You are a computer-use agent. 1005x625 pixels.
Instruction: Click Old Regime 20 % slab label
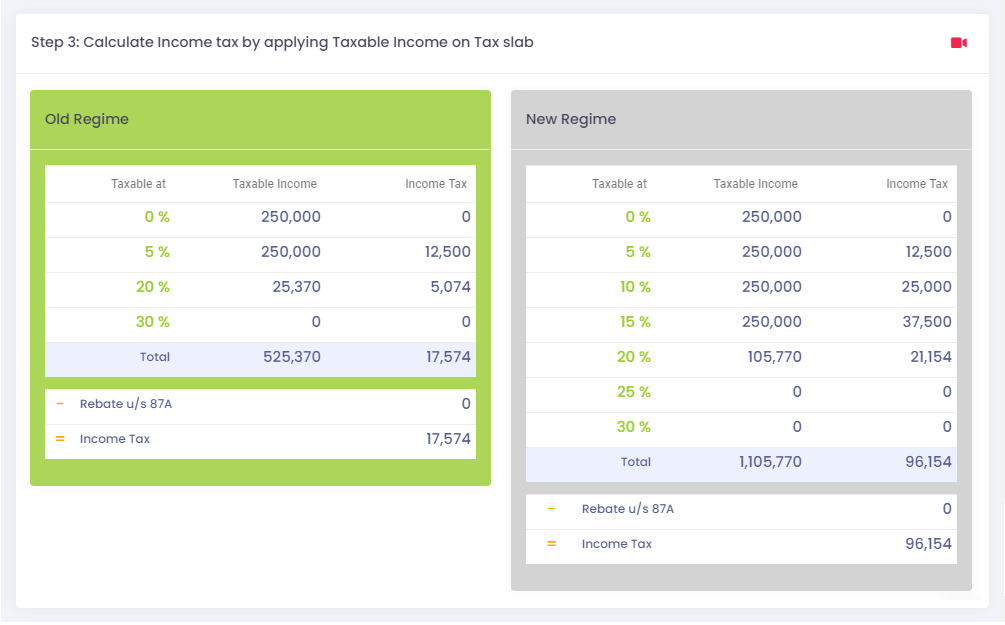point(153,287)
